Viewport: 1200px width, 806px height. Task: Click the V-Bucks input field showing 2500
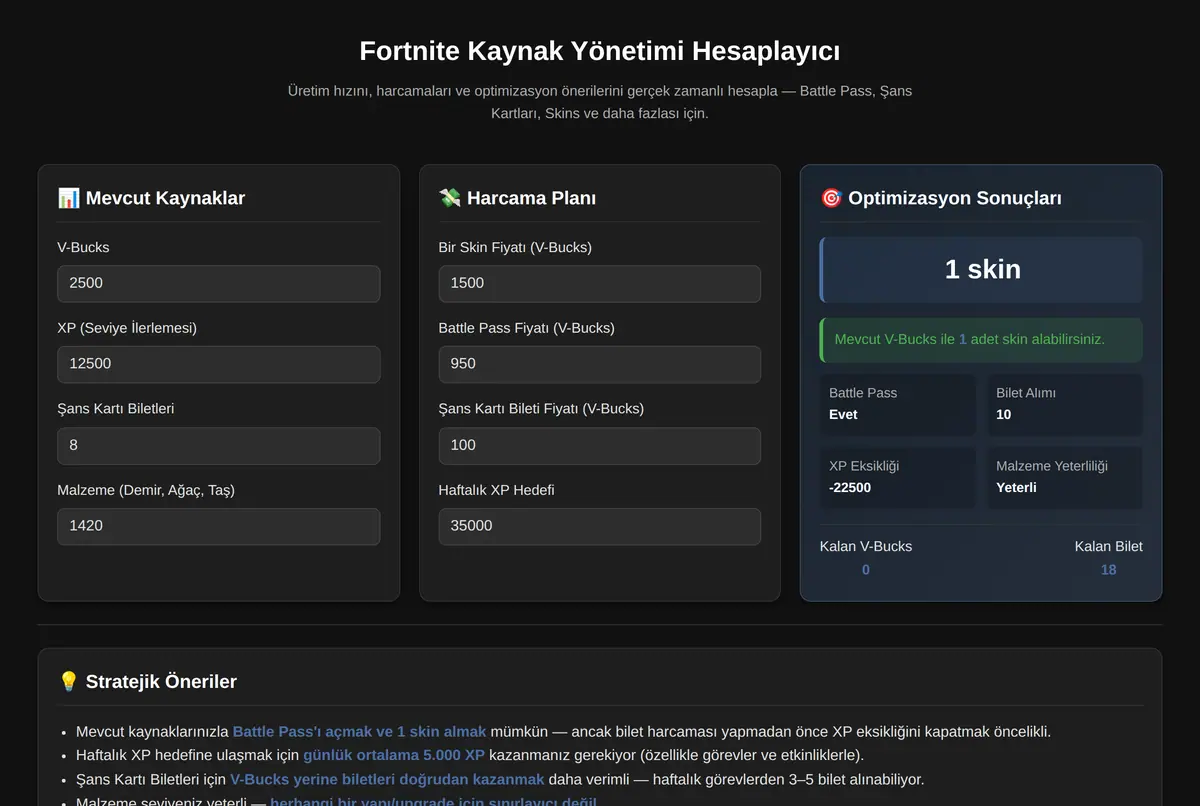[x=219, y=283]
